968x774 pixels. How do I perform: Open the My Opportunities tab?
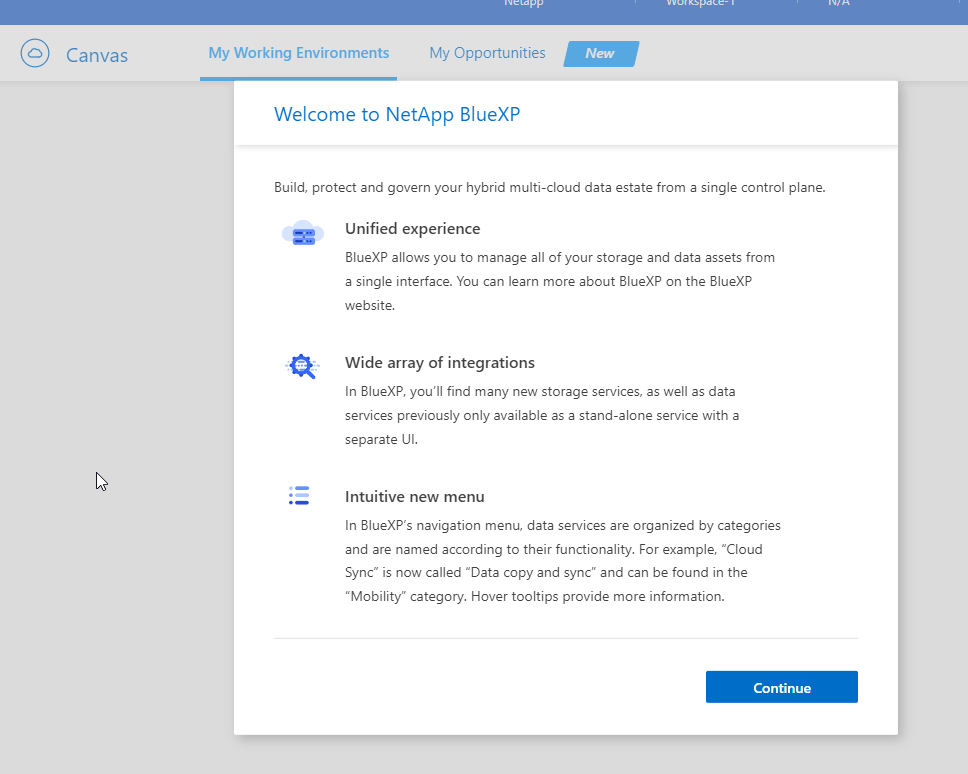point(487,53)
